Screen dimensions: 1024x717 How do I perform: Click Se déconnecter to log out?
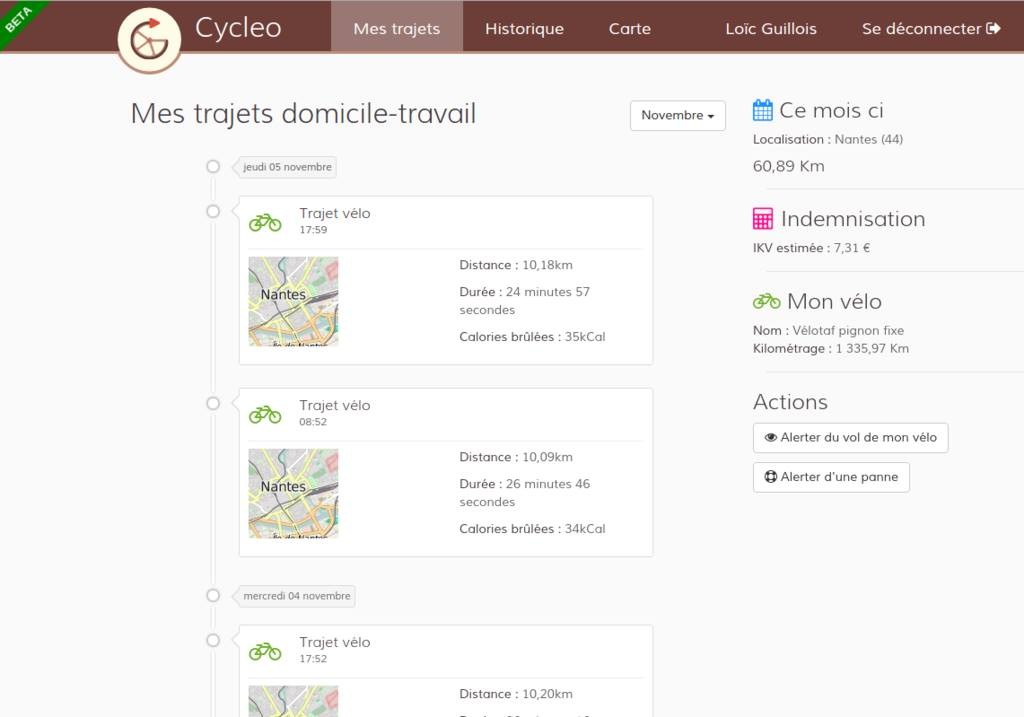[931, 28]
